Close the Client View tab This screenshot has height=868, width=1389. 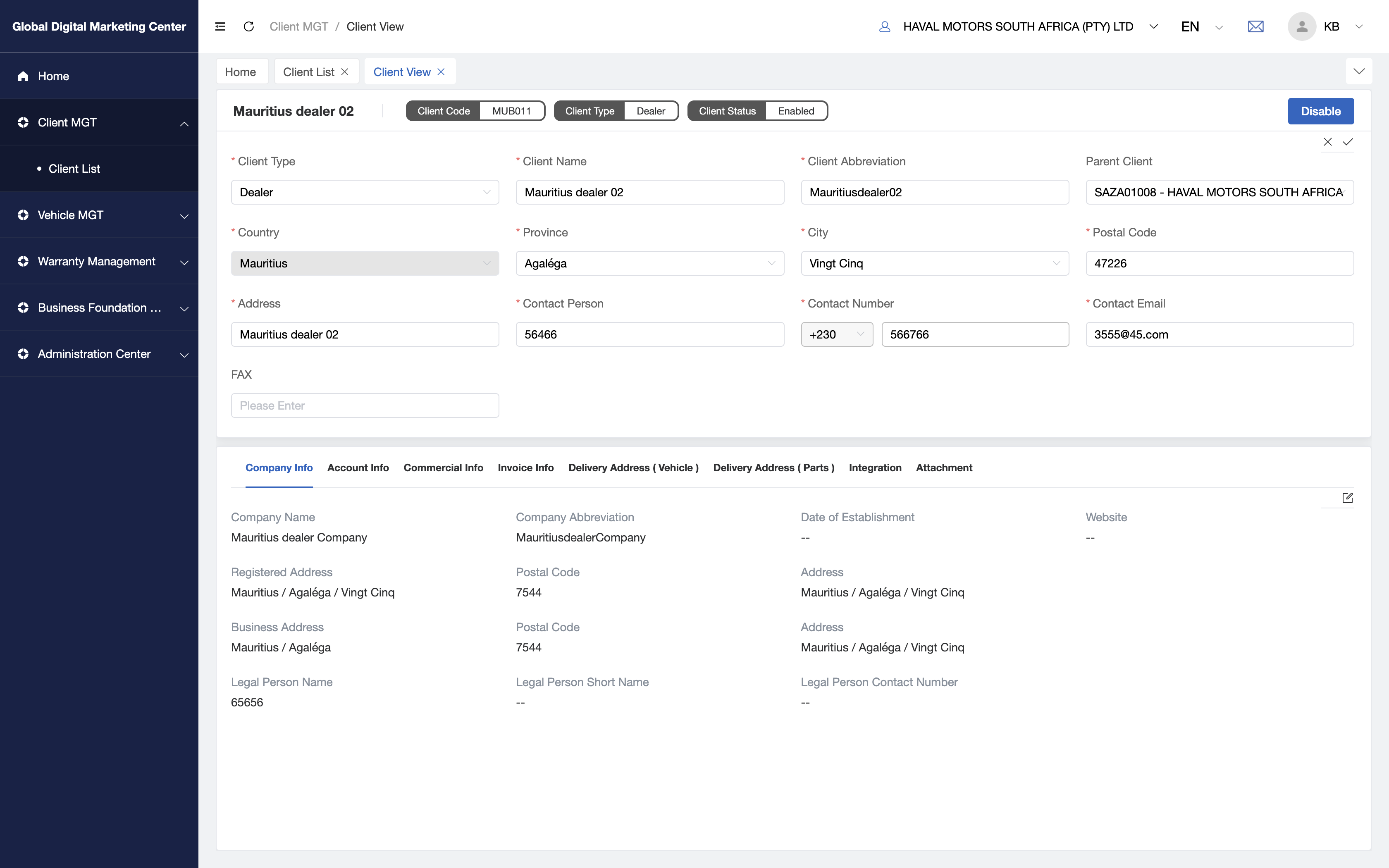click(x=441, y=72)
